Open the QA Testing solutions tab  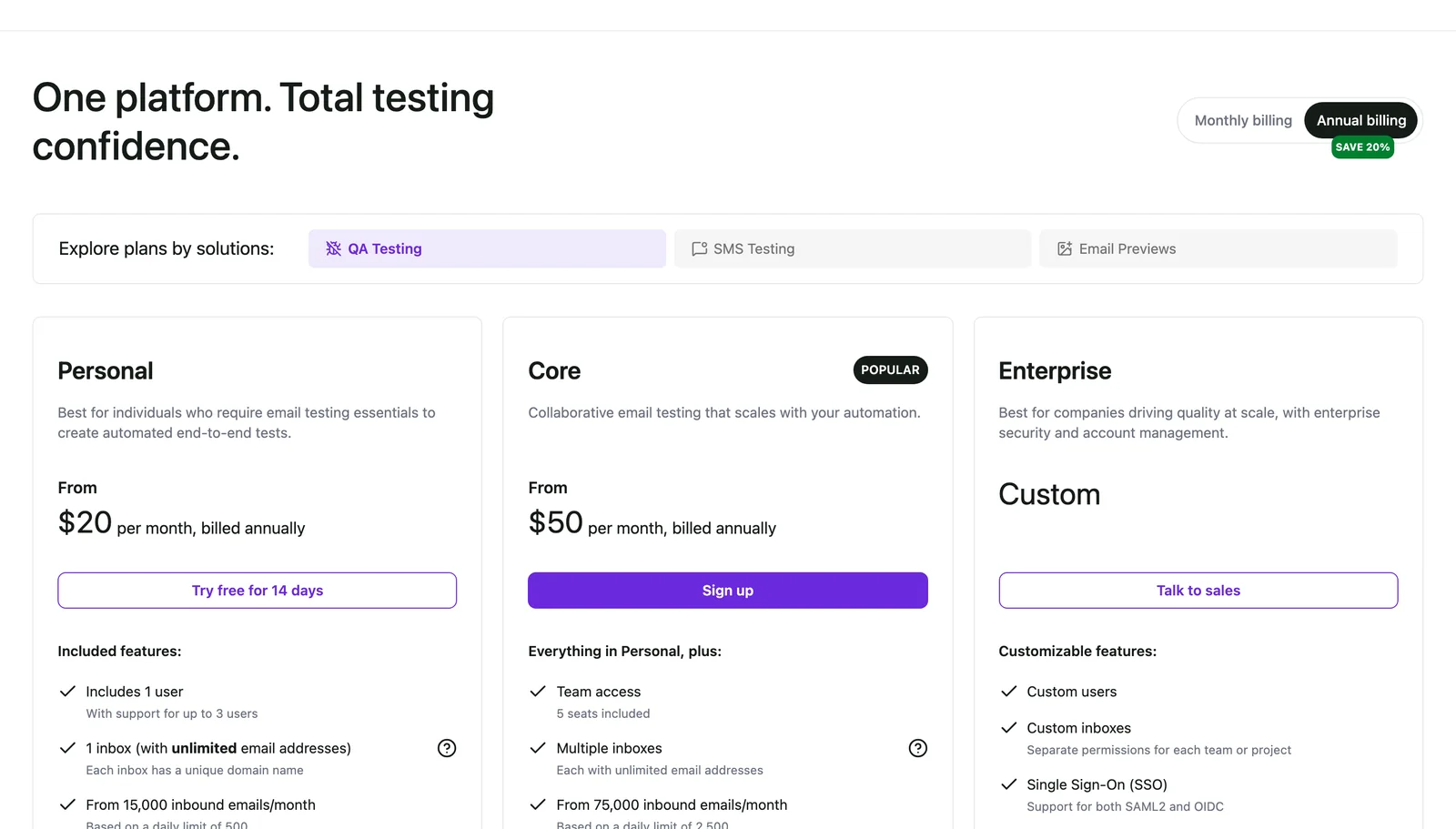pos(487,248)
